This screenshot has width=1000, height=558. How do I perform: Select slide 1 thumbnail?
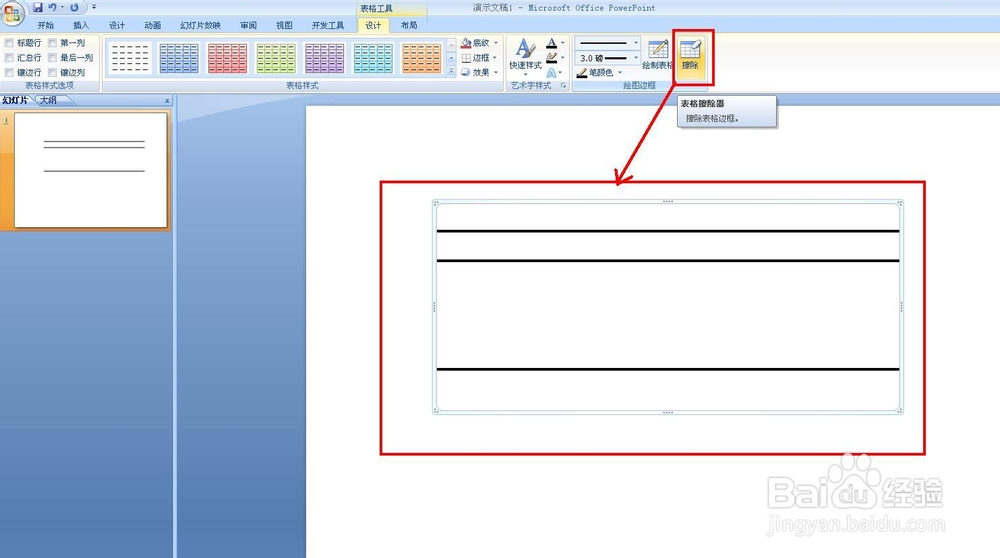click(91, 170)
